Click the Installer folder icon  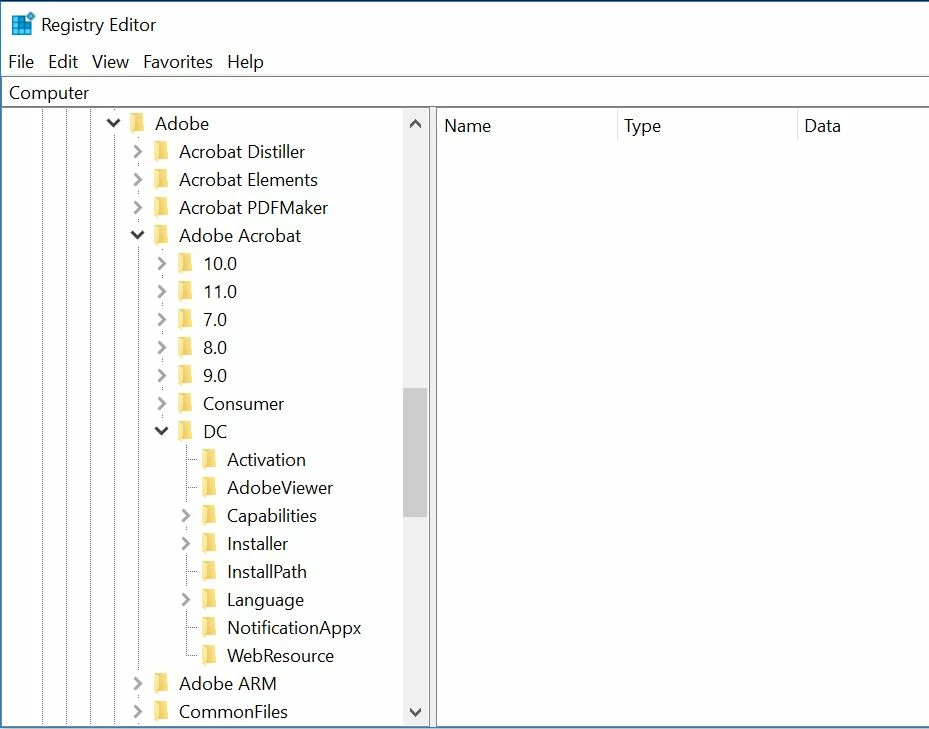(210, 543)
